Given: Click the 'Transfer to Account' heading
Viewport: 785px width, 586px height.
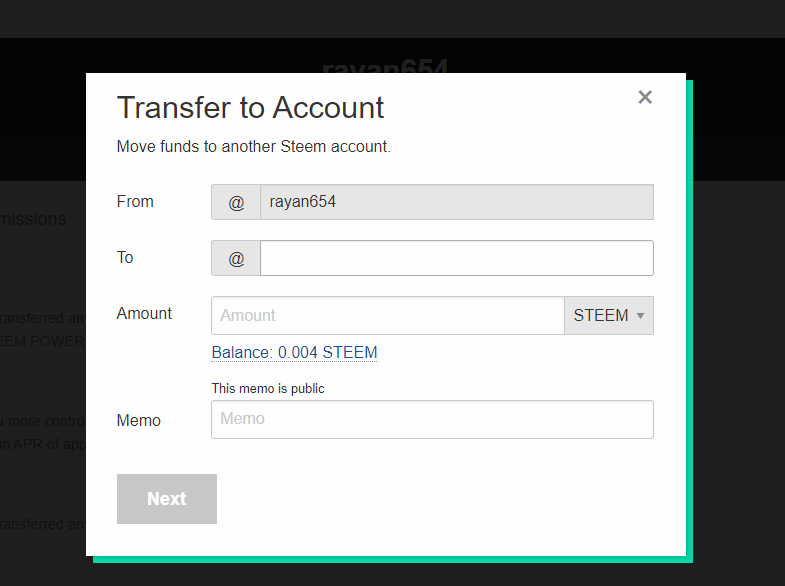Looking at the screenshot, I should [250, 108].
